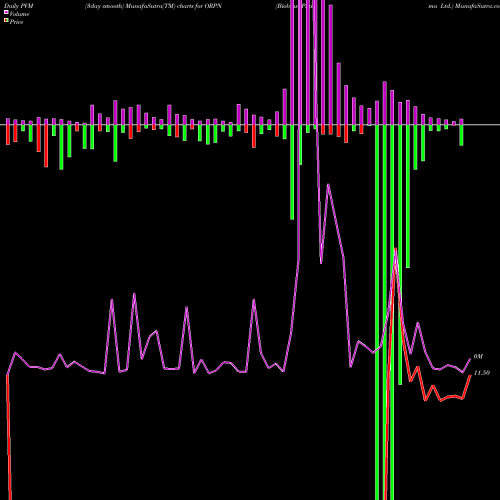
Task: Click the '0M' volume value label
Action: pyautogui.click(x=478, y=357)
